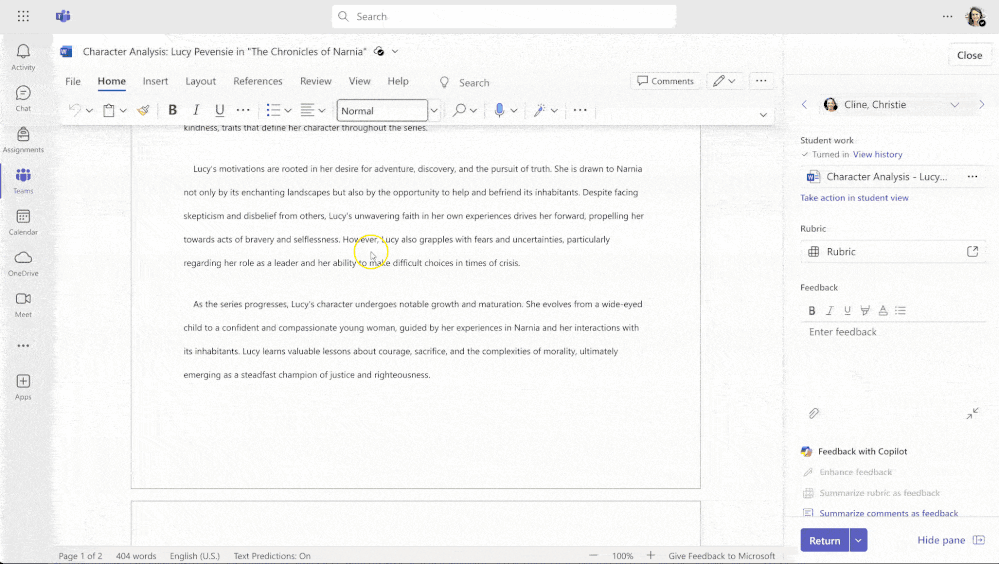This screenshot has width=999, height=564.
Task: Open the Help tab
Action: [x=398, y=82]
